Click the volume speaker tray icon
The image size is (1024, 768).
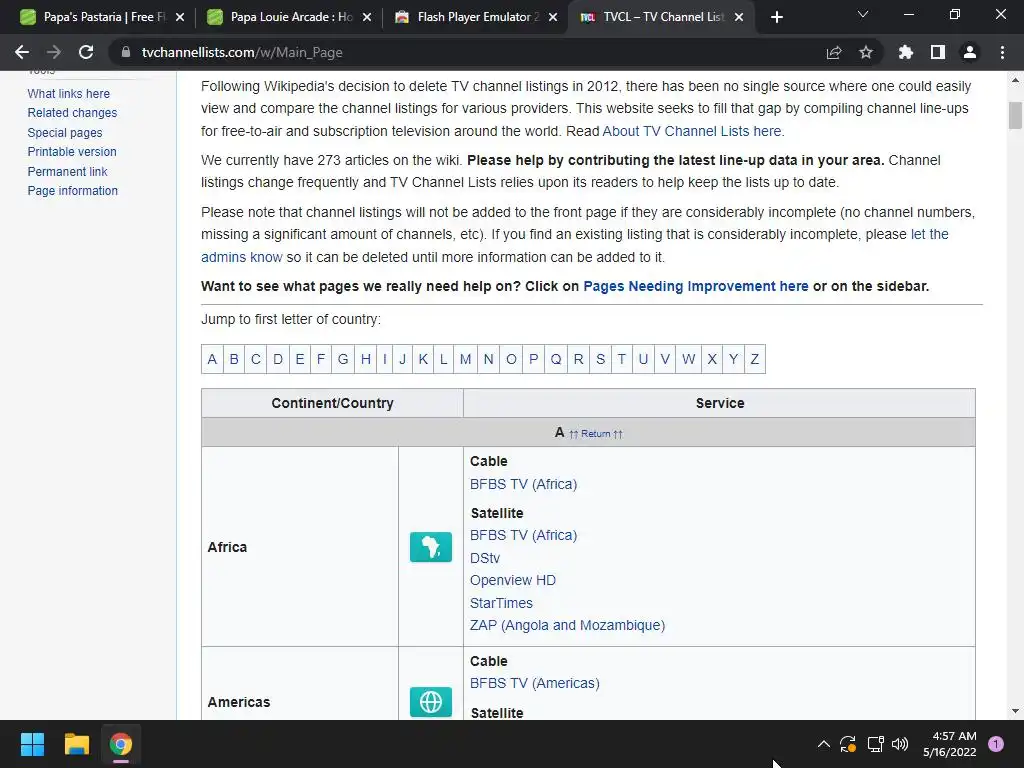900,744
